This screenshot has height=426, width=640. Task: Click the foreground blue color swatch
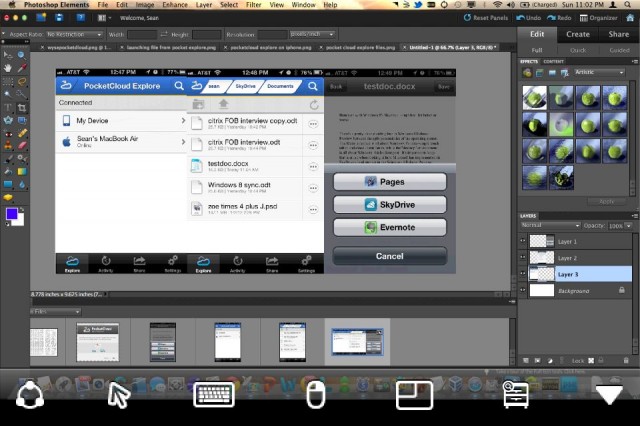click(x=11, y=213)
